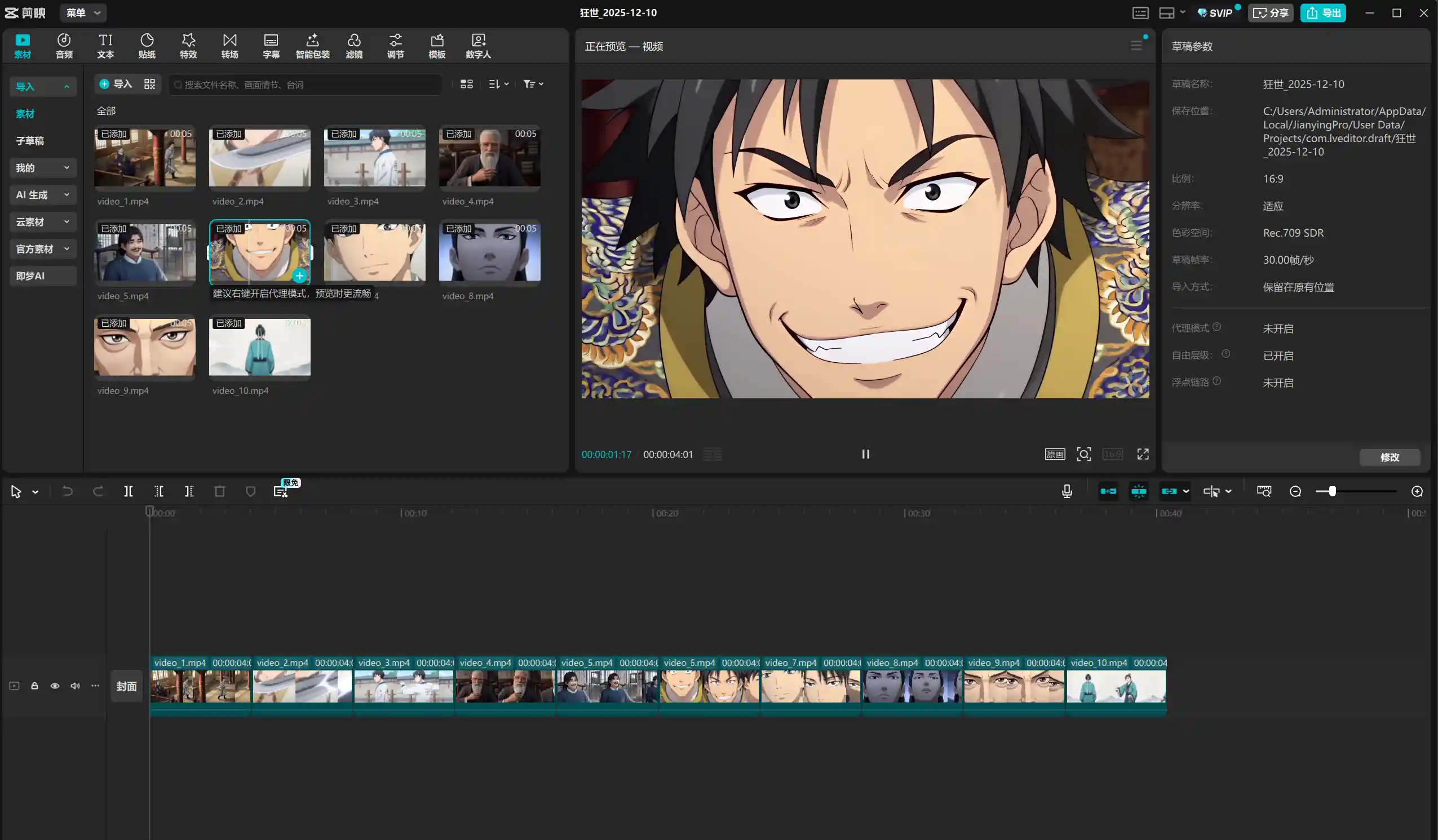Expand the 云素材 sidebar section
1438x840 pixels.
(x=42, y=222)
